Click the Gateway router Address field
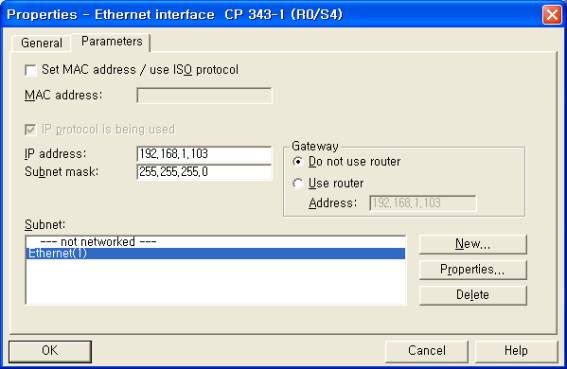The width and height of the screenshot is (567, 369). (x=423, y=203)
